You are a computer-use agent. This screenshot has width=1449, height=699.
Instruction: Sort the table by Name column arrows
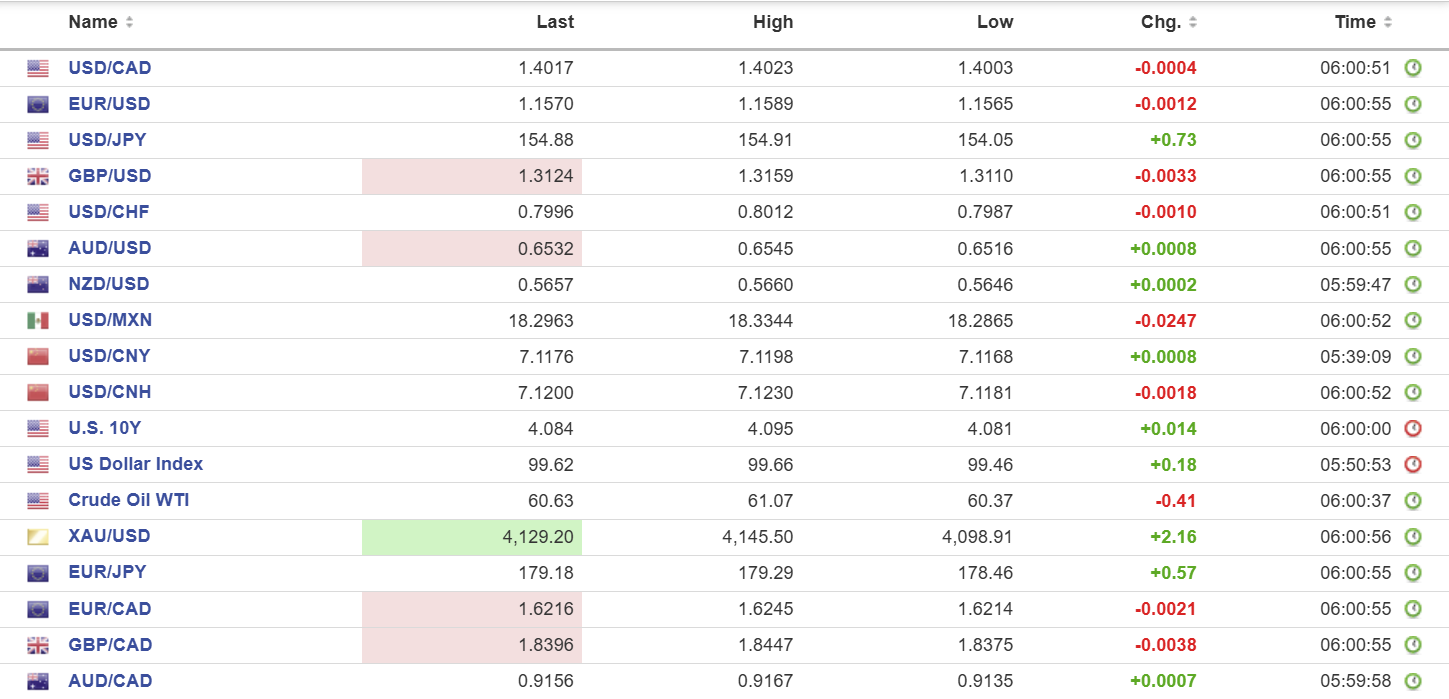pos(130,22)
